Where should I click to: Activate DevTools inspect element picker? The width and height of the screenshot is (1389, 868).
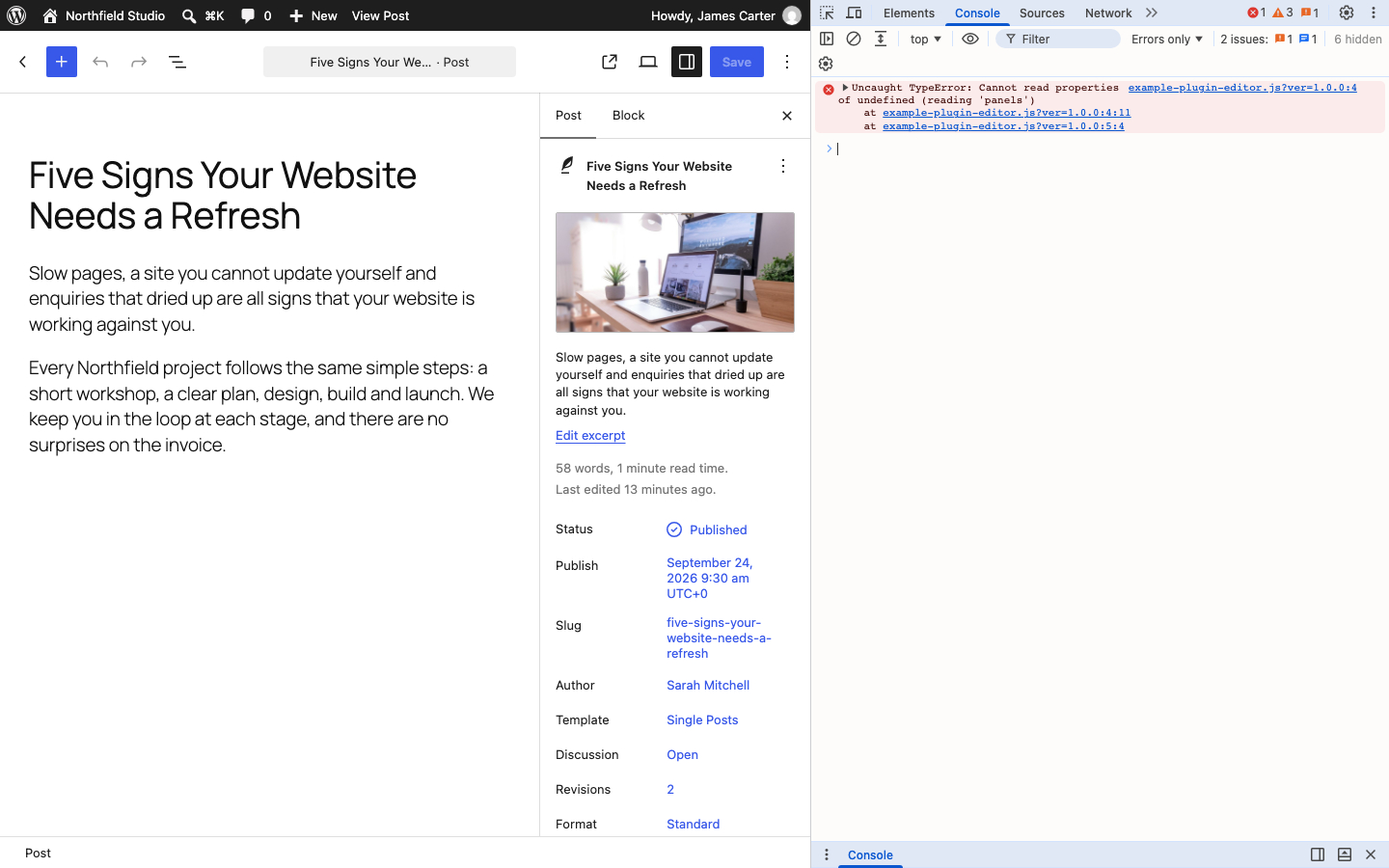tap(827, 13)
